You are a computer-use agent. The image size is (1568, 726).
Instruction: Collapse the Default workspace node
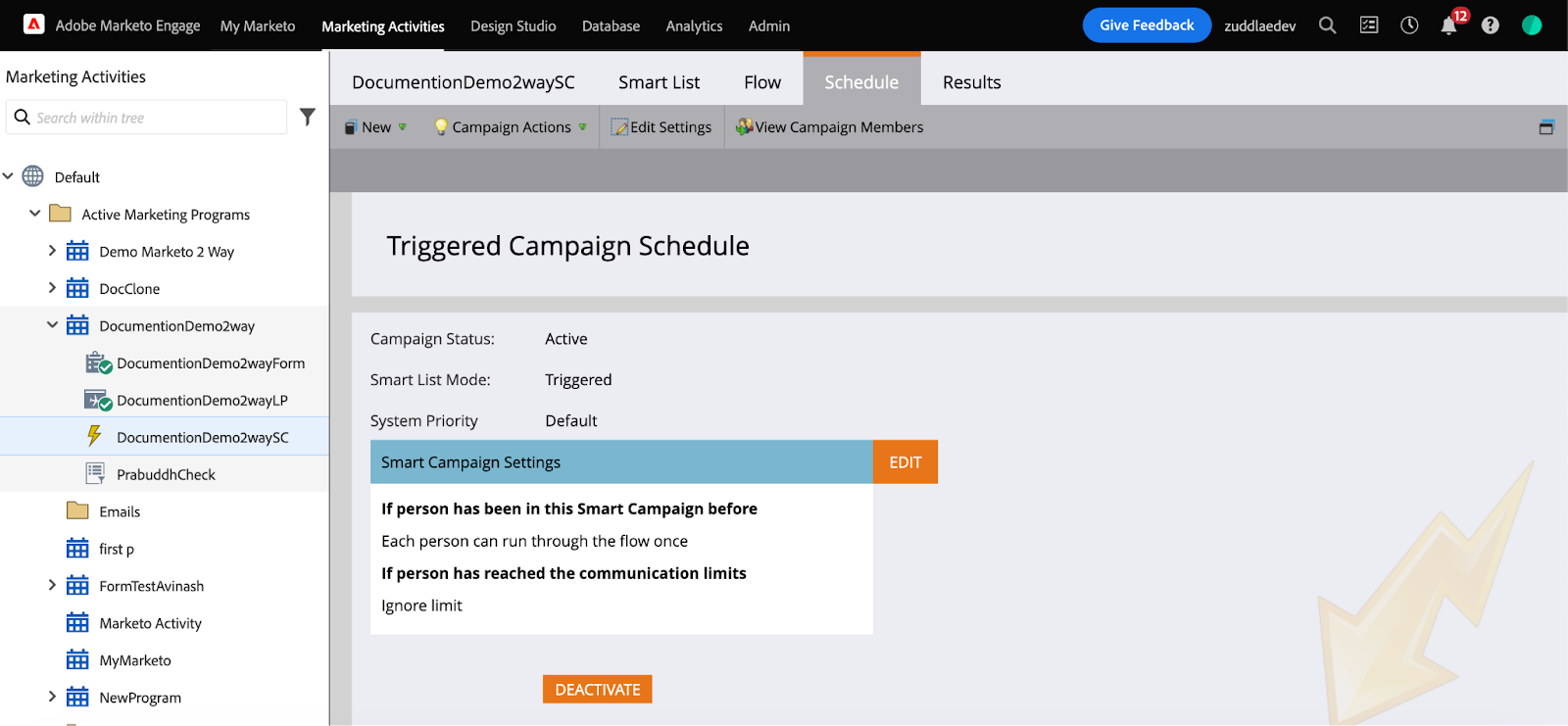pyautogui.click(x=8, y=176)
